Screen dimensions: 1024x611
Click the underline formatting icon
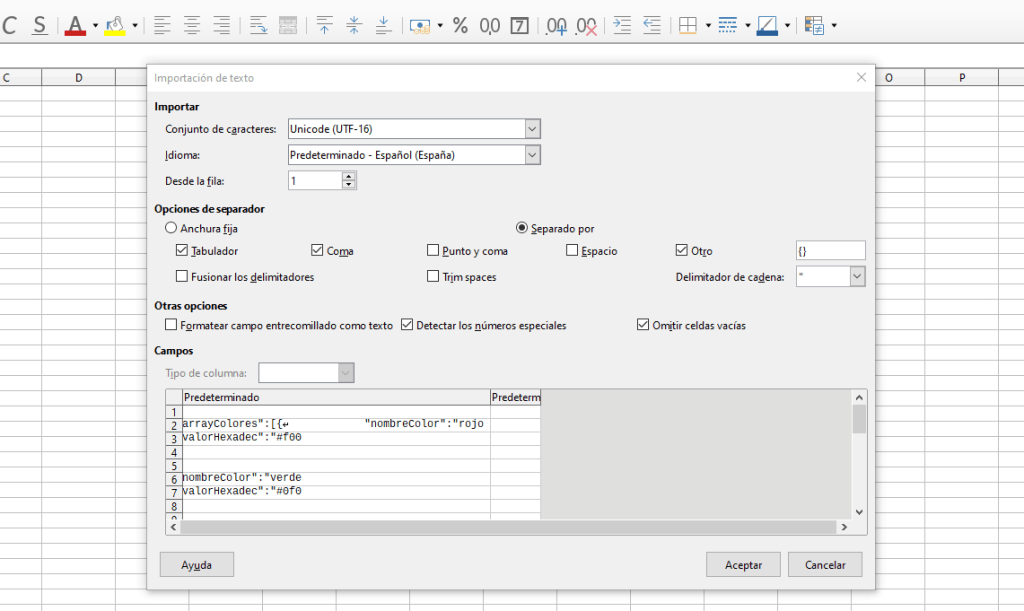click(39, 25)
